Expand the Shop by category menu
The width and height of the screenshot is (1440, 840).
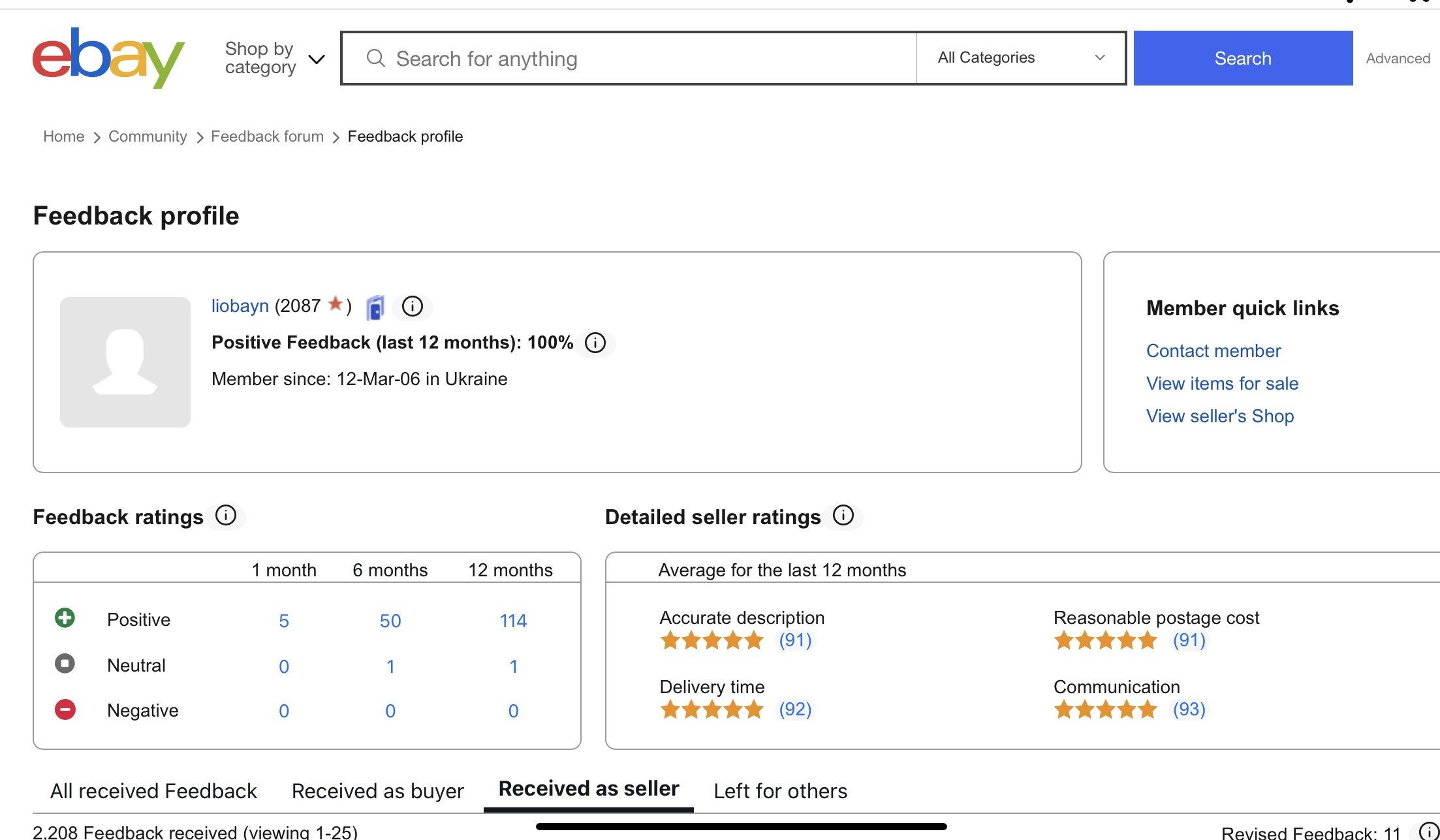click(274, 58)
